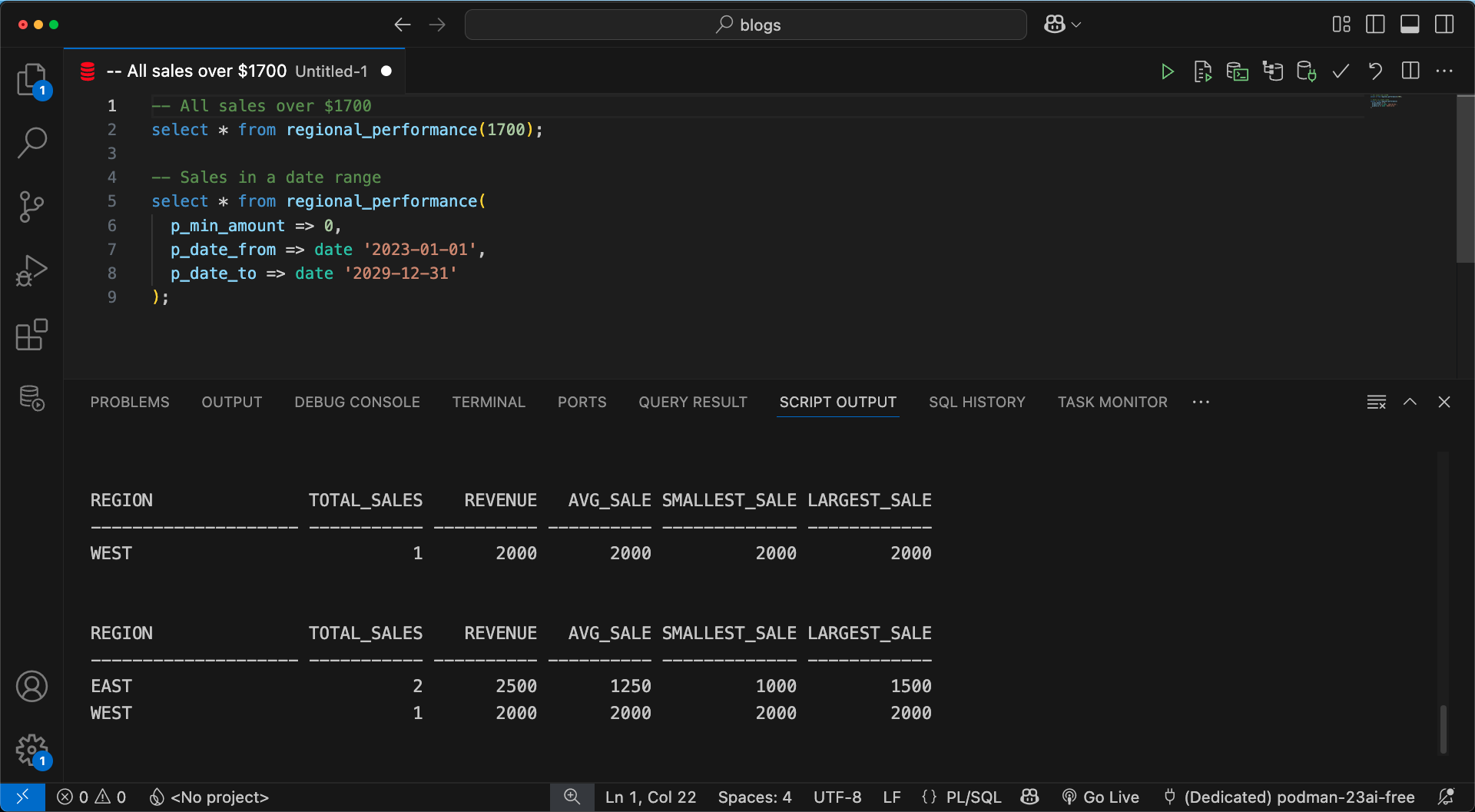Screen dimensions: 1475x812
Task: Commit changes with the checkmark icon
Action: (1341, 71)
